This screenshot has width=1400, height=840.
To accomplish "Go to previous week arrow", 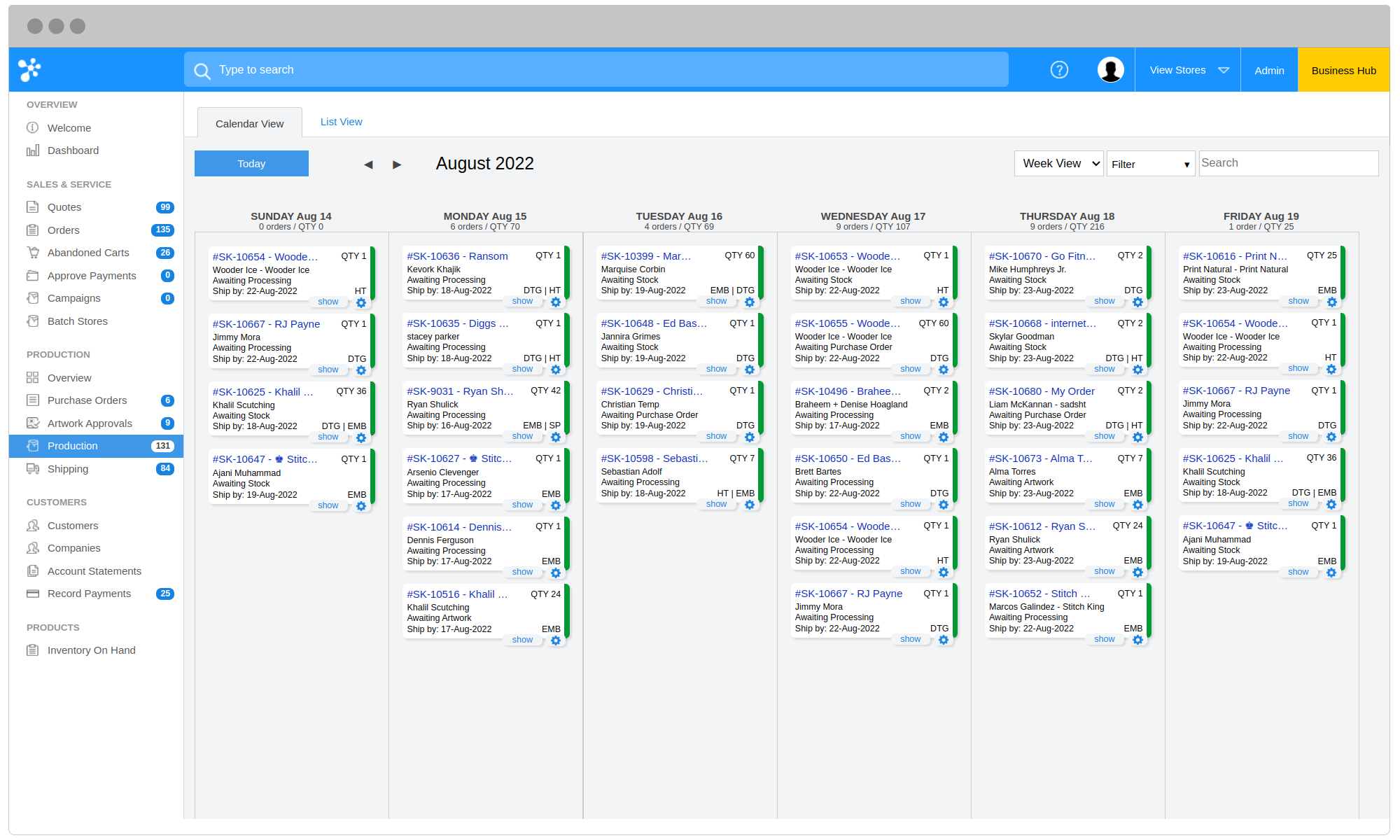I will [368, 164].
